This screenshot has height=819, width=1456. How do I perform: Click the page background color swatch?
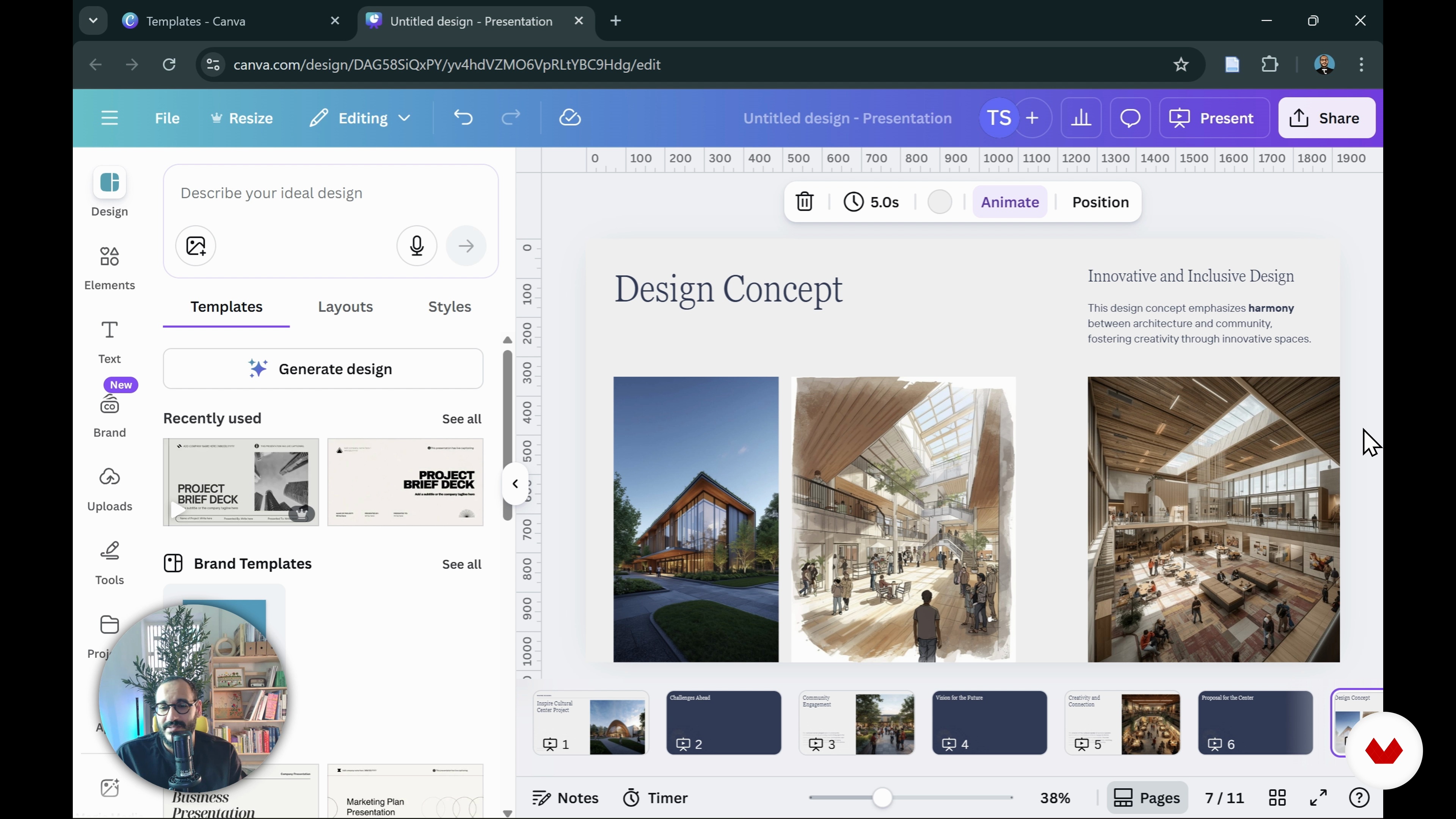point(940,202)
